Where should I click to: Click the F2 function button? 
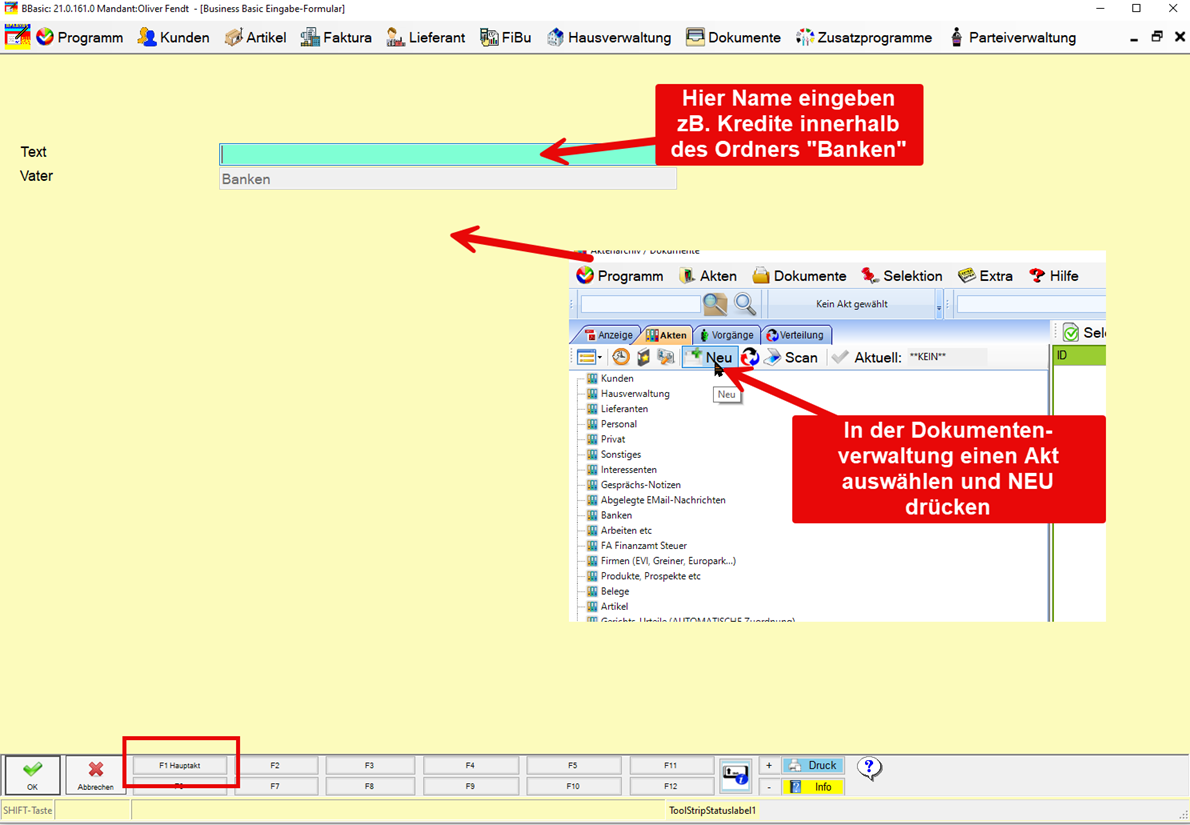tap(275, 765)
